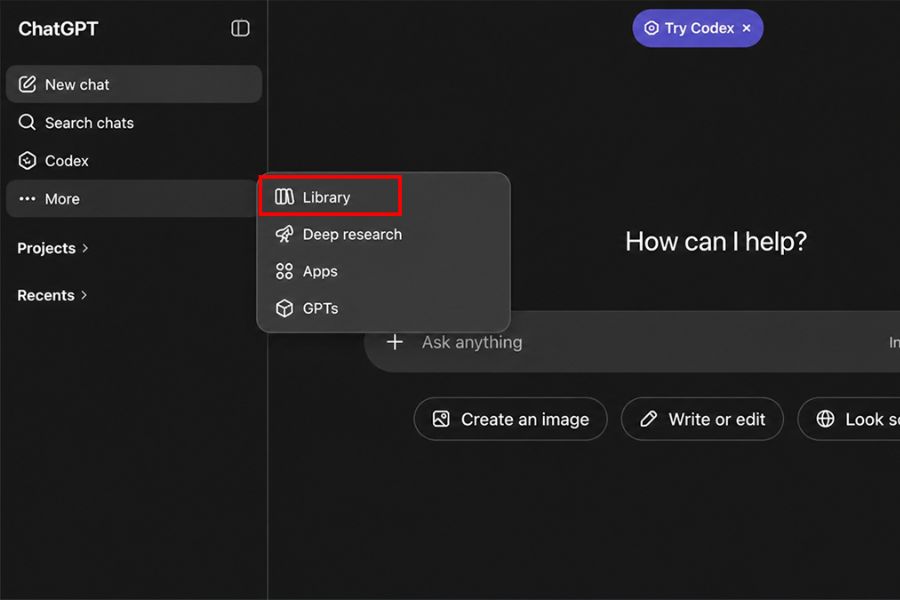Expand the Recents section chevron
Viewport: 900px width, 600px height.
click(84, 295)
